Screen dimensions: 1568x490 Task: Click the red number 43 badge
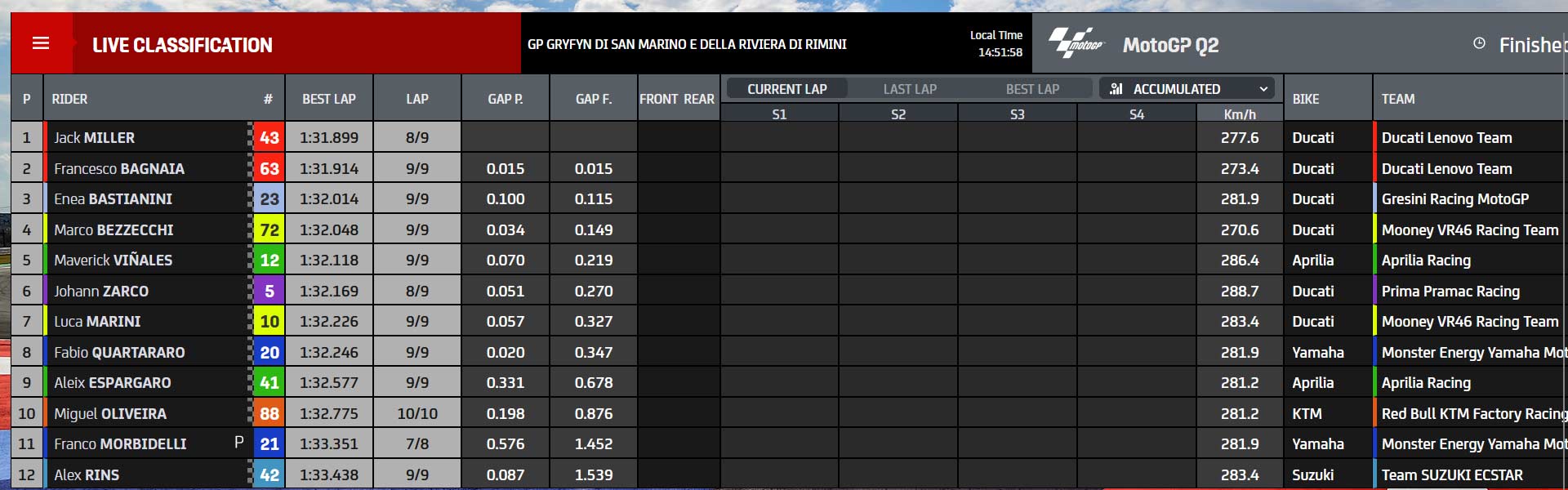click(269, 138)
